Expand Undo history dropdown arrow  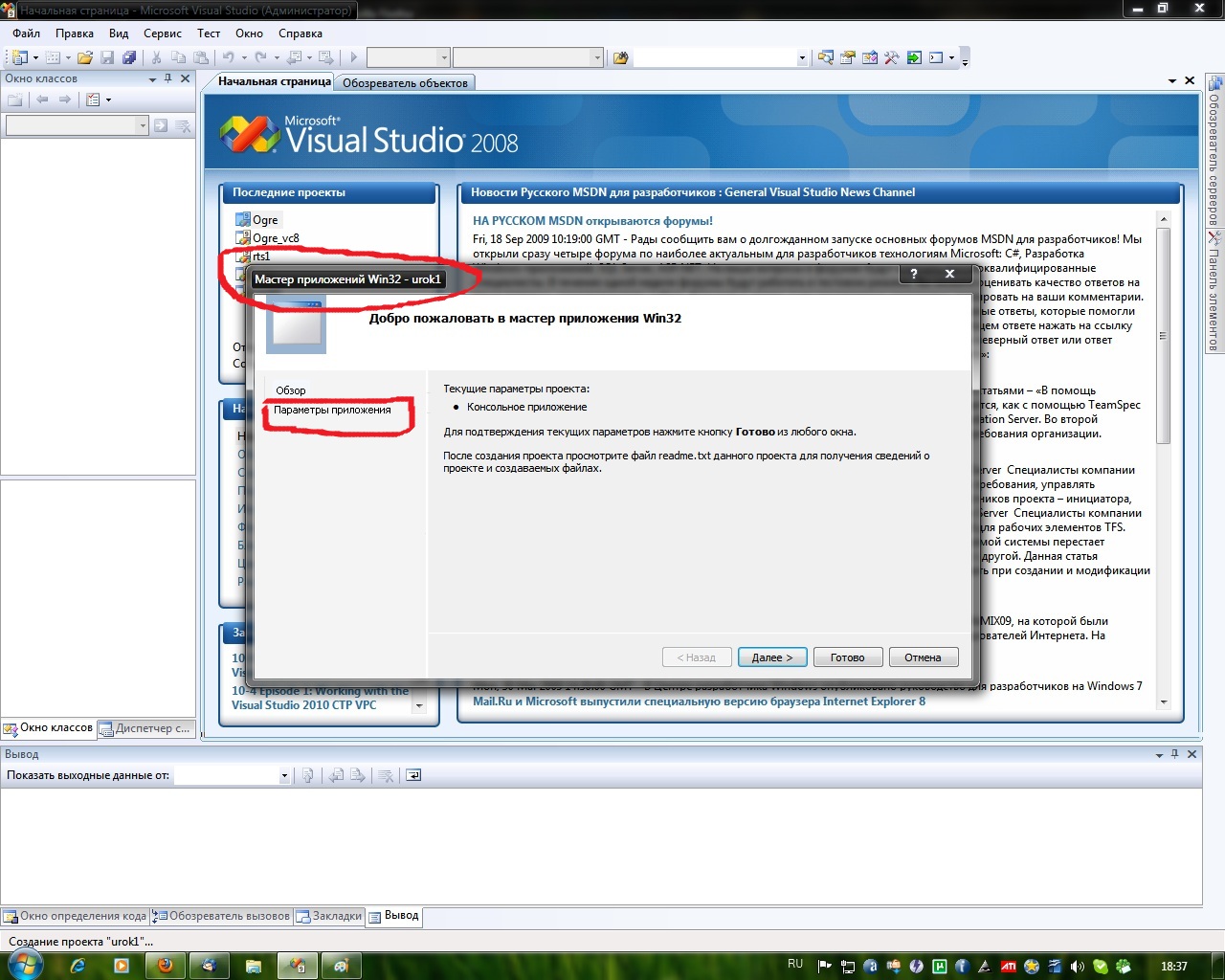tap(242, 57)
